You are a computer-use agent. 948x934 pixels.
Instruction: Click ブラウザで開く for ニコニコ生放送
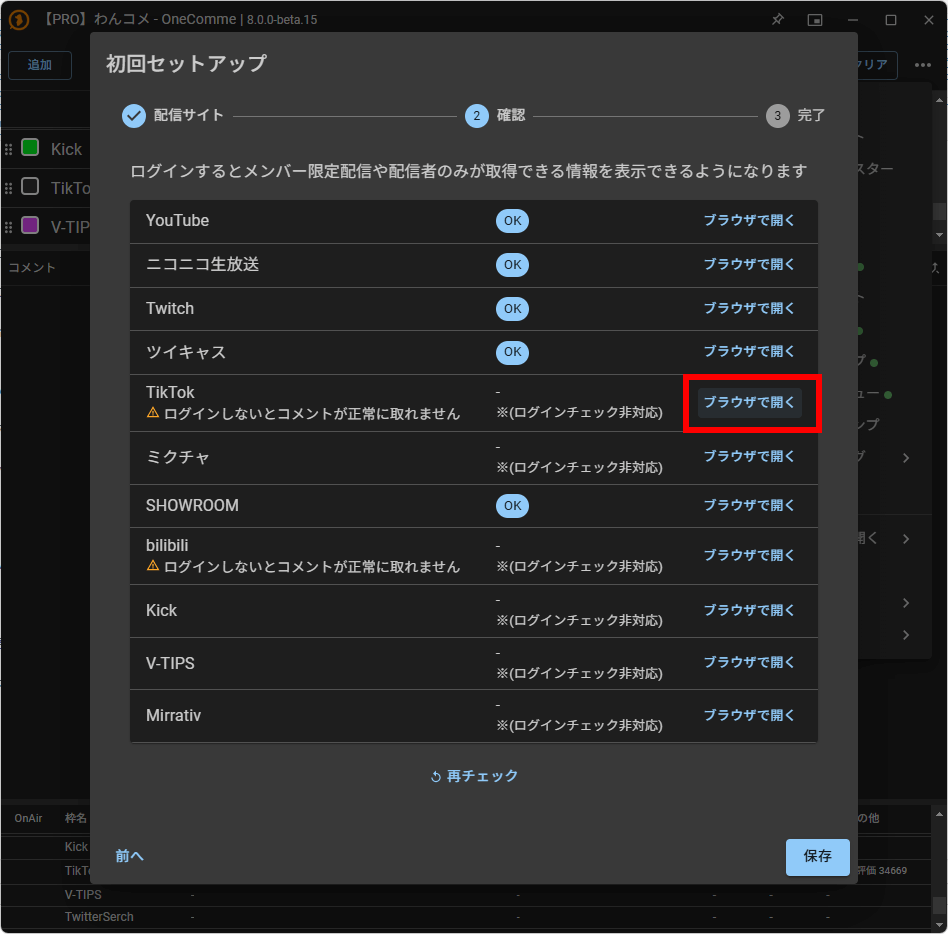point(749,264)
